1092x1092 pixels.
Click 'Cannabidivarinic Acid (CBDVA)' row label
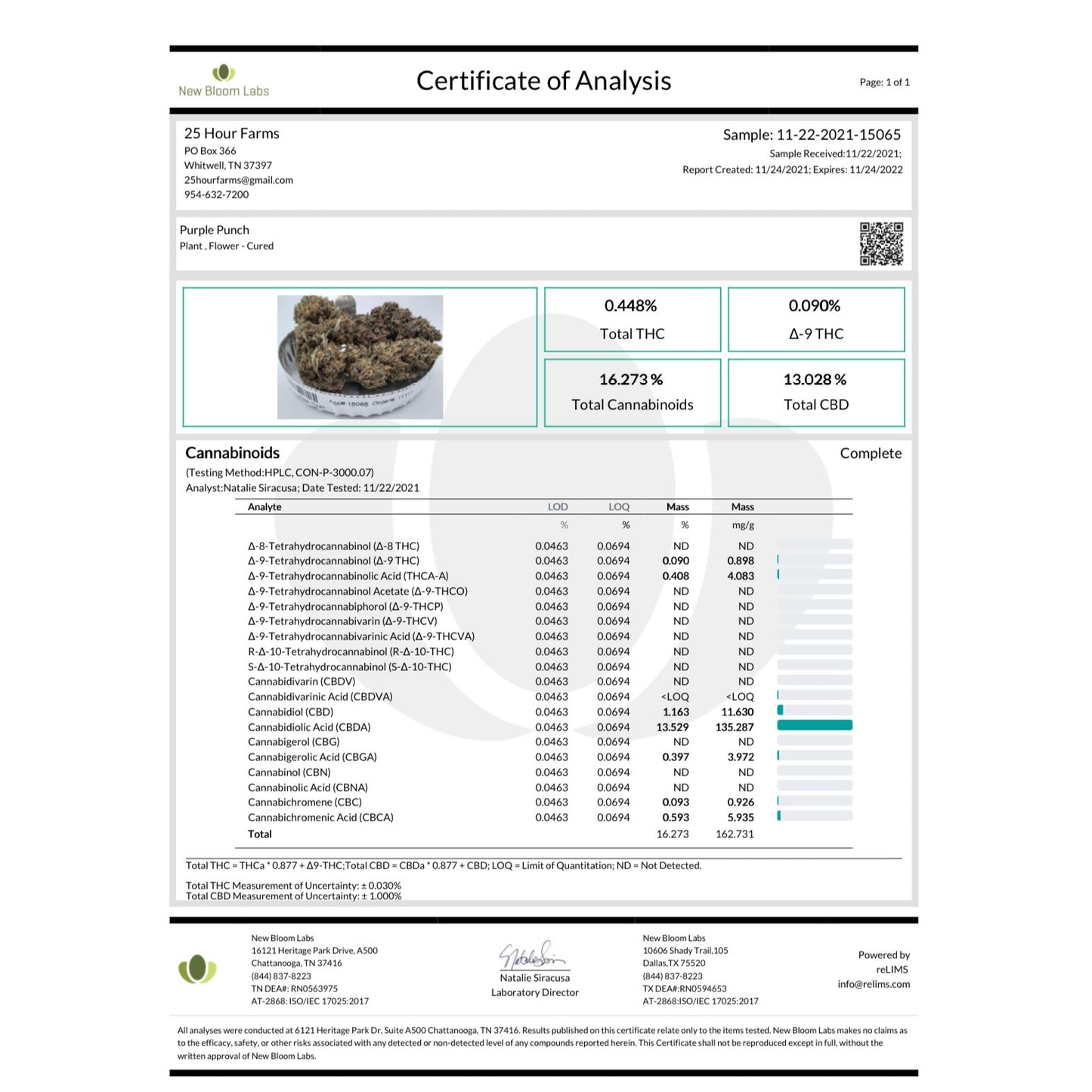tap(320, 697)
